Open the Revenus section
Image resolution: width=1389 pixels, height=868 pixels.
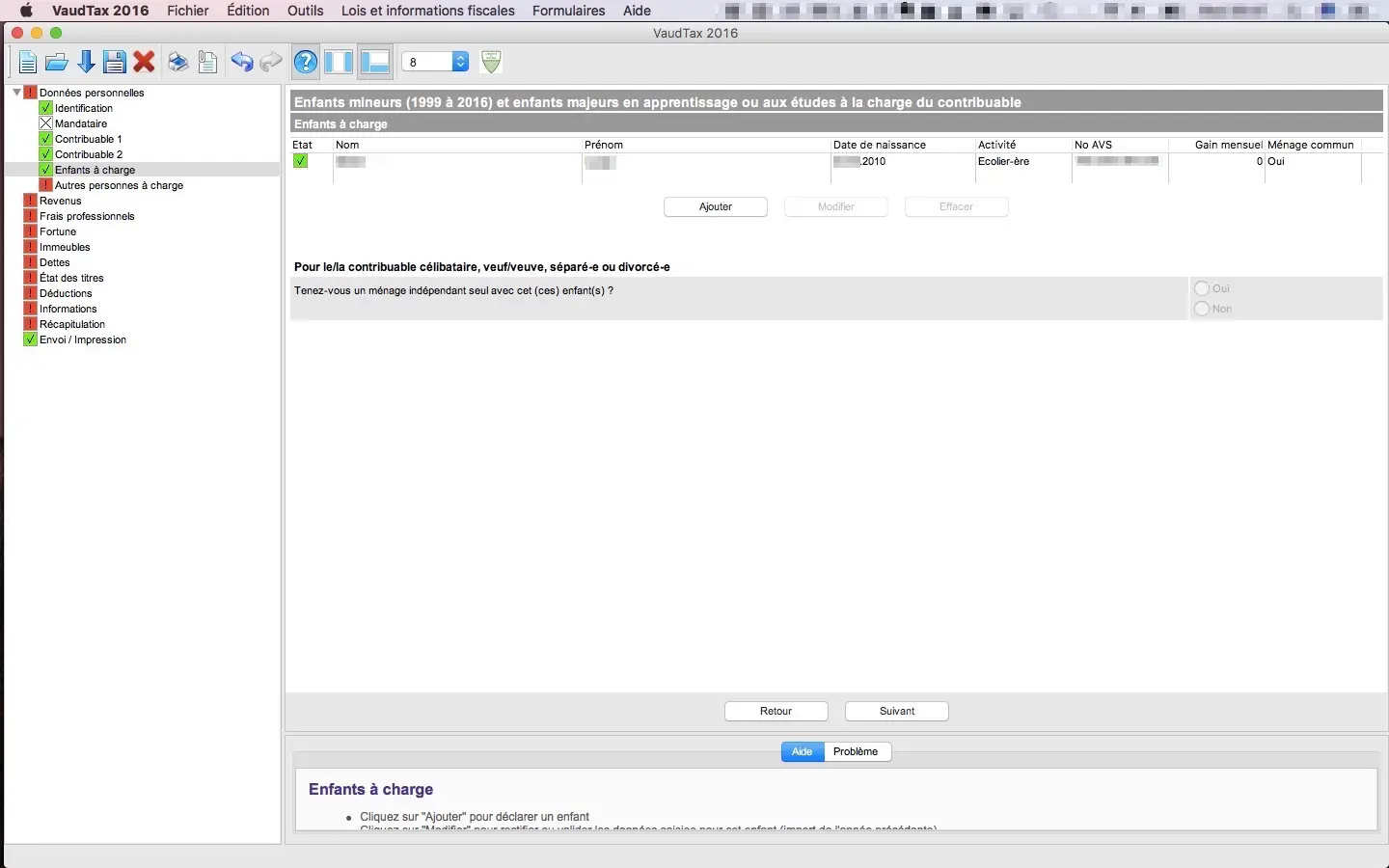60,201
